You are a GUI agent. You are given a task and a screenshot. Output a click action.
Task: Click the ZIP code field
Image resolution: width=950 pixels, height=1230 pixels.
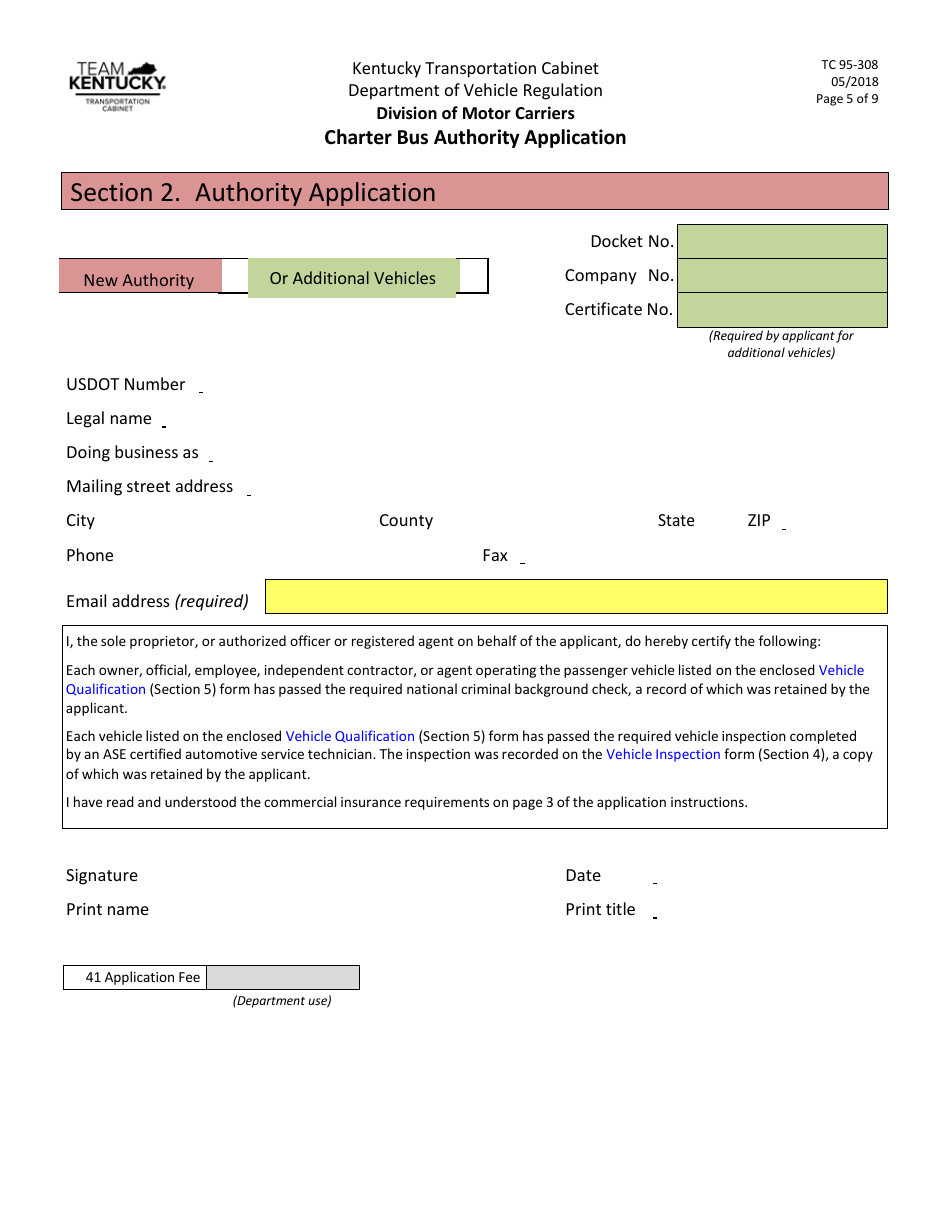820,521
